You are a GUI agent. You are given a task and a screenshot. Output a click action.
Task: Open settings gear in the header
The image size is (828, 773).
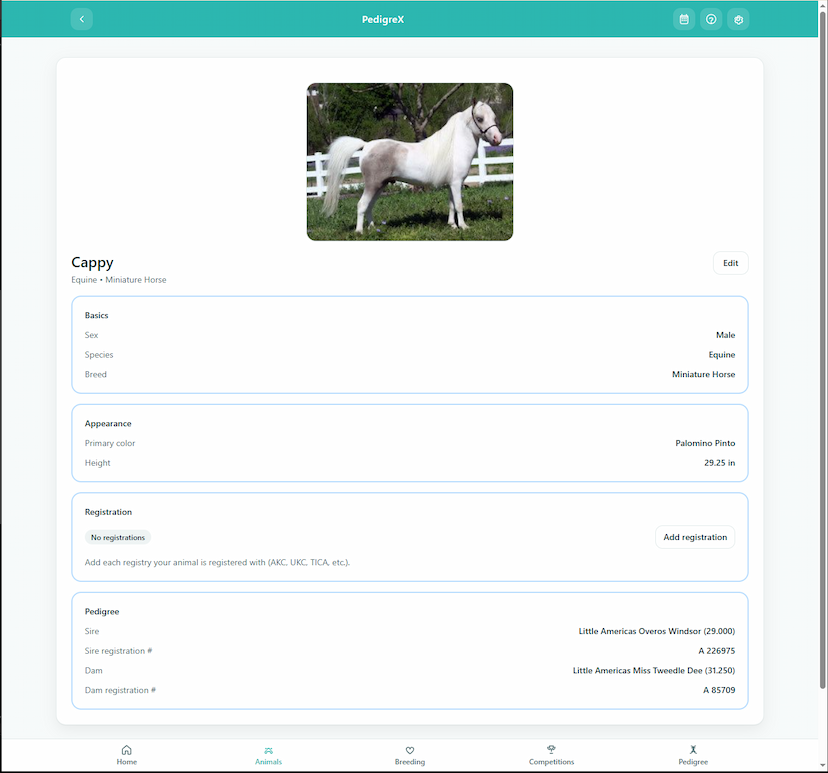(738, 19)
